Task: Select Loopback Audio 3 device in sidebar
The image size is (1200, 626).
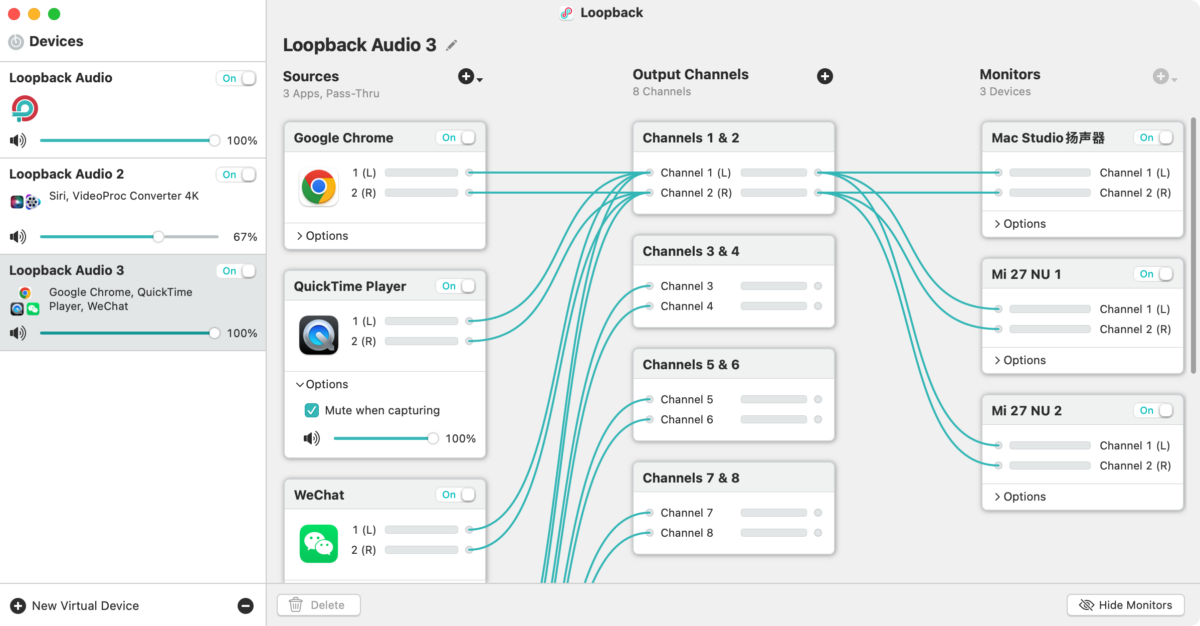Action: pos(133,301)
